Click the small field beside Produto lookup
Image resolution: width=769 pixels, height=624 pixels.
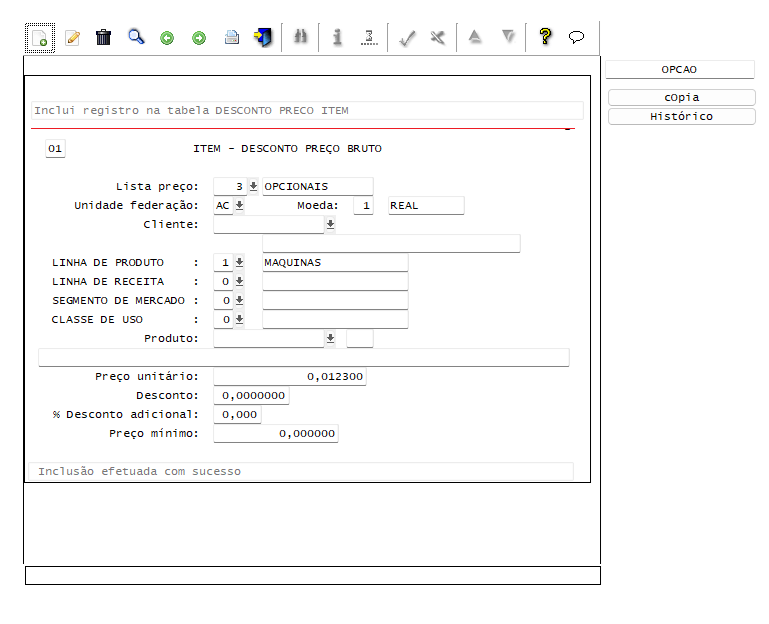[360, 338]
